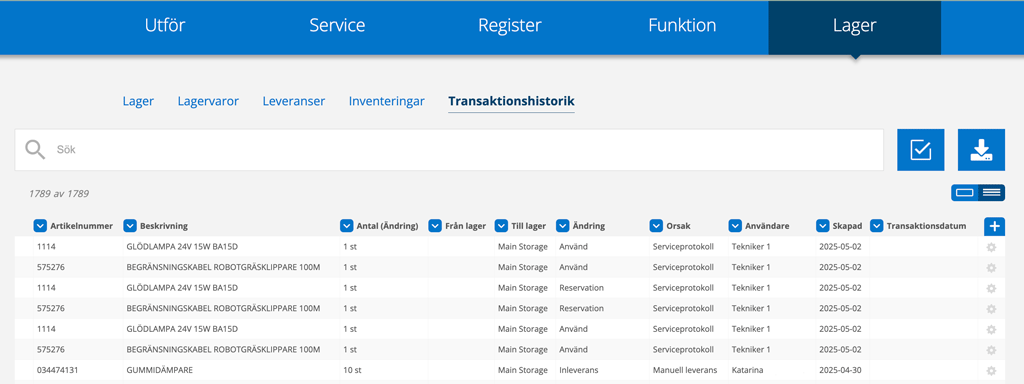Switch to card view layout
The height and width of the screenshot is (384, 1024).
[965, 192]
